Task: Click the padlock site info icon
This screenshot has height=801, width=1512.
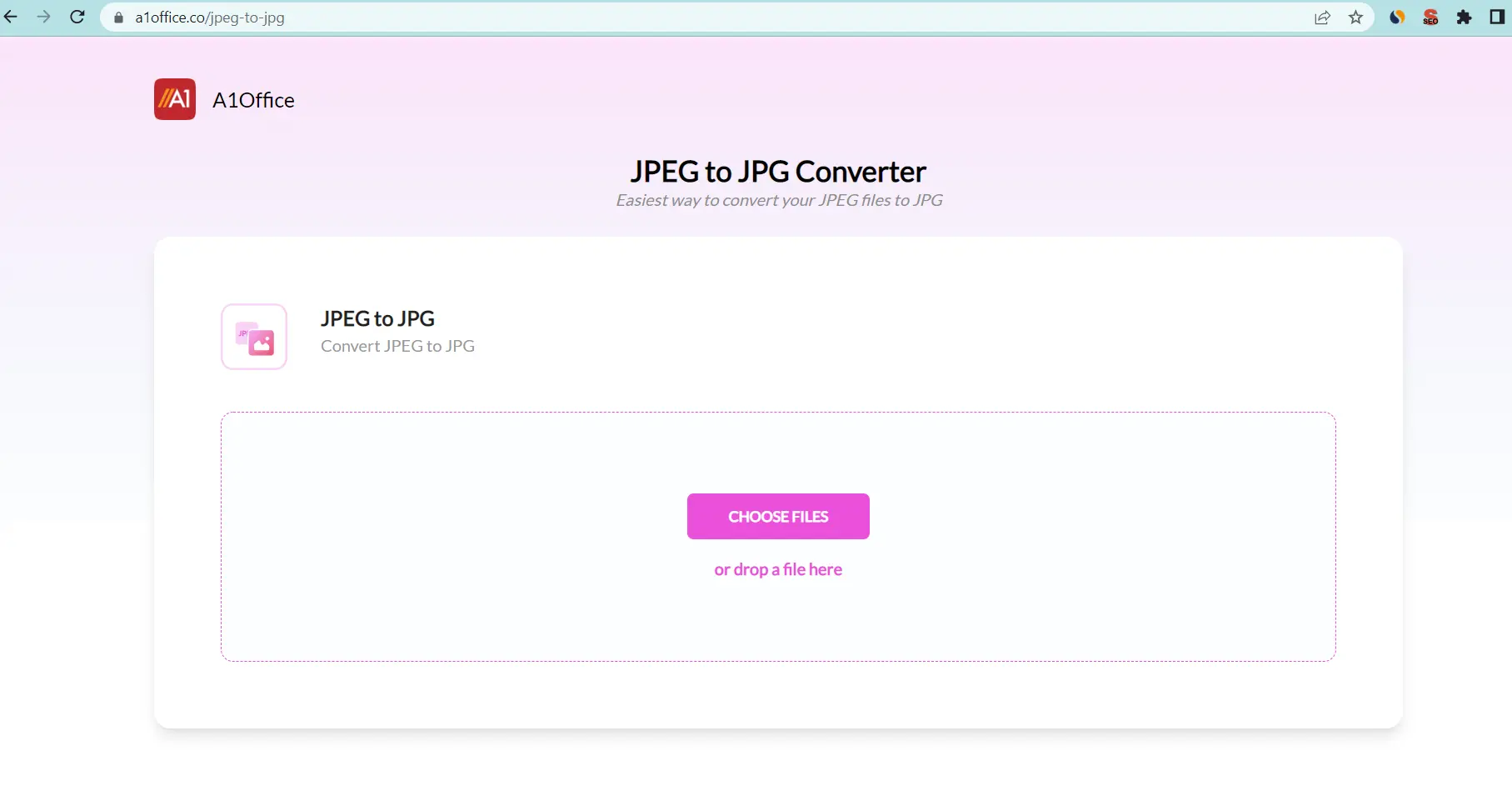Action: click(x=118, y=18)
